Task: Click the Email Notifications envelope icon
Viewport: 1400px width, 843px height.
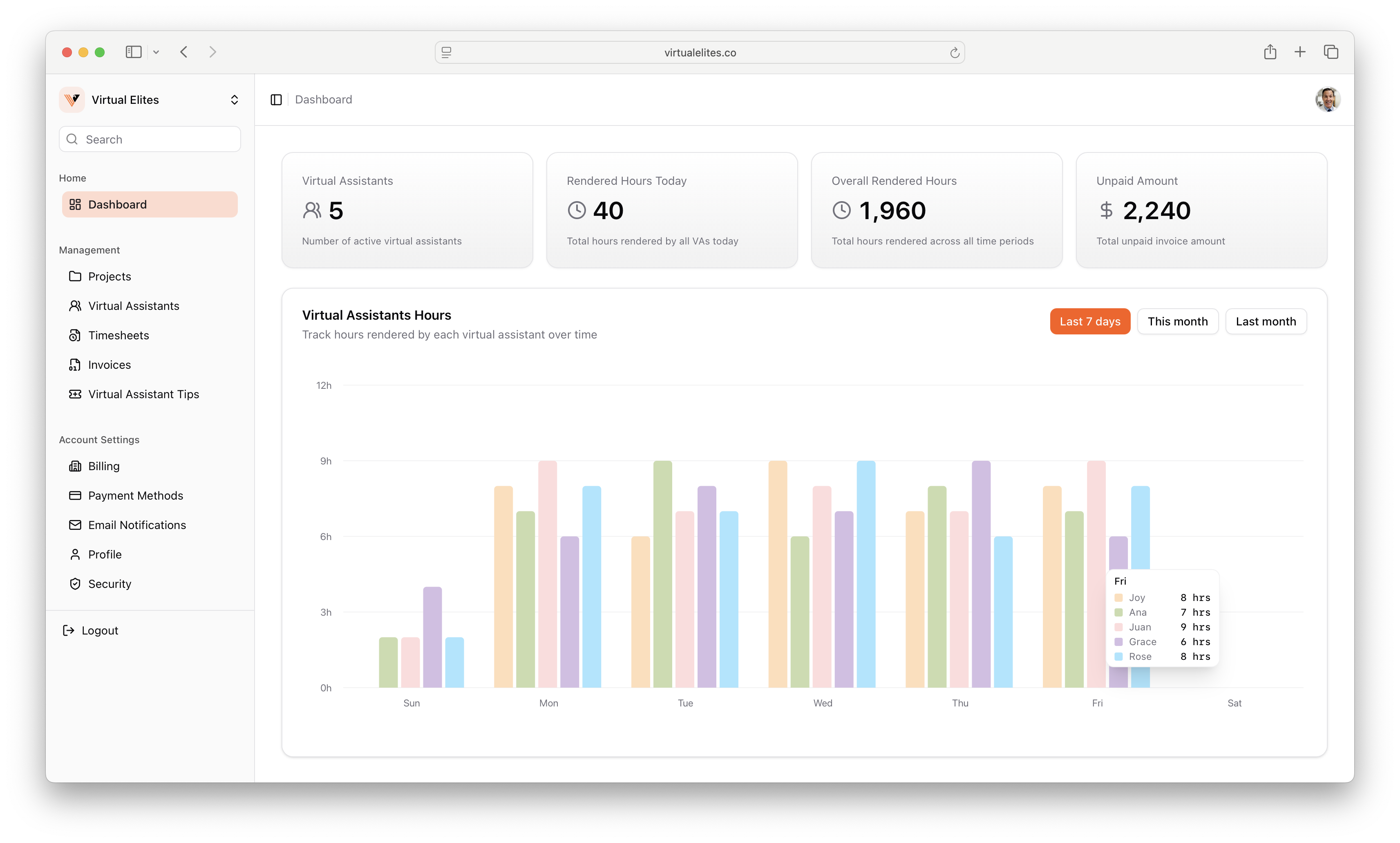Action: point(76,525)
